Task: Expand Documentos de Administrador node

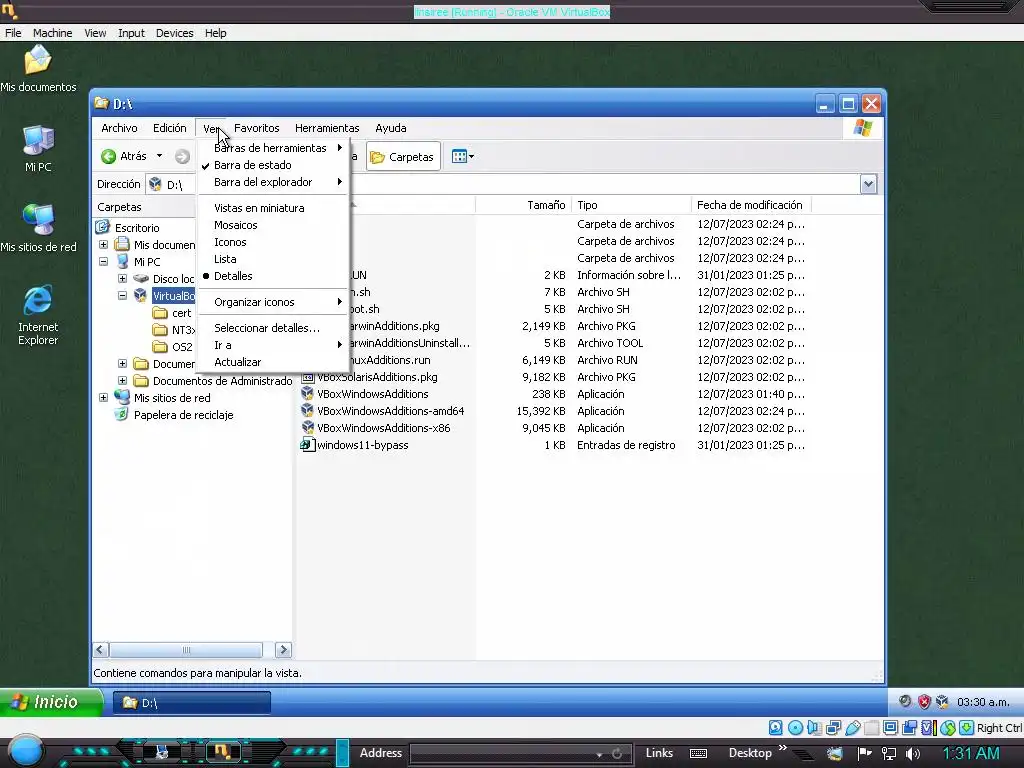Action: (x=122, y=381)
